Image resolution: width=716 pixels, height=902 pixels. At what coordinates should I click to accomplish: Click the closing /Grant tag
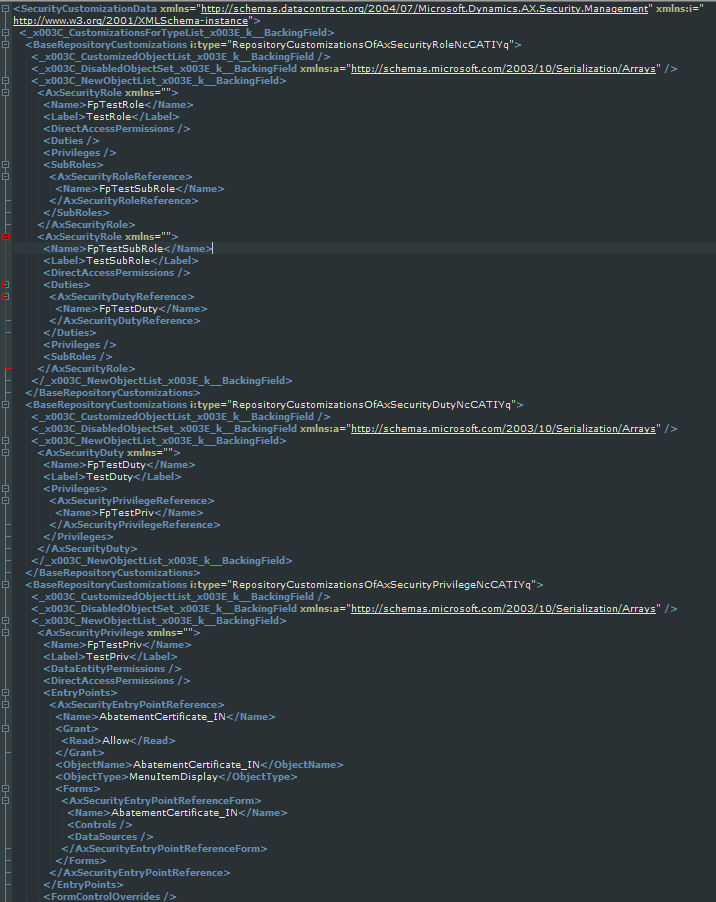point(80,752)
